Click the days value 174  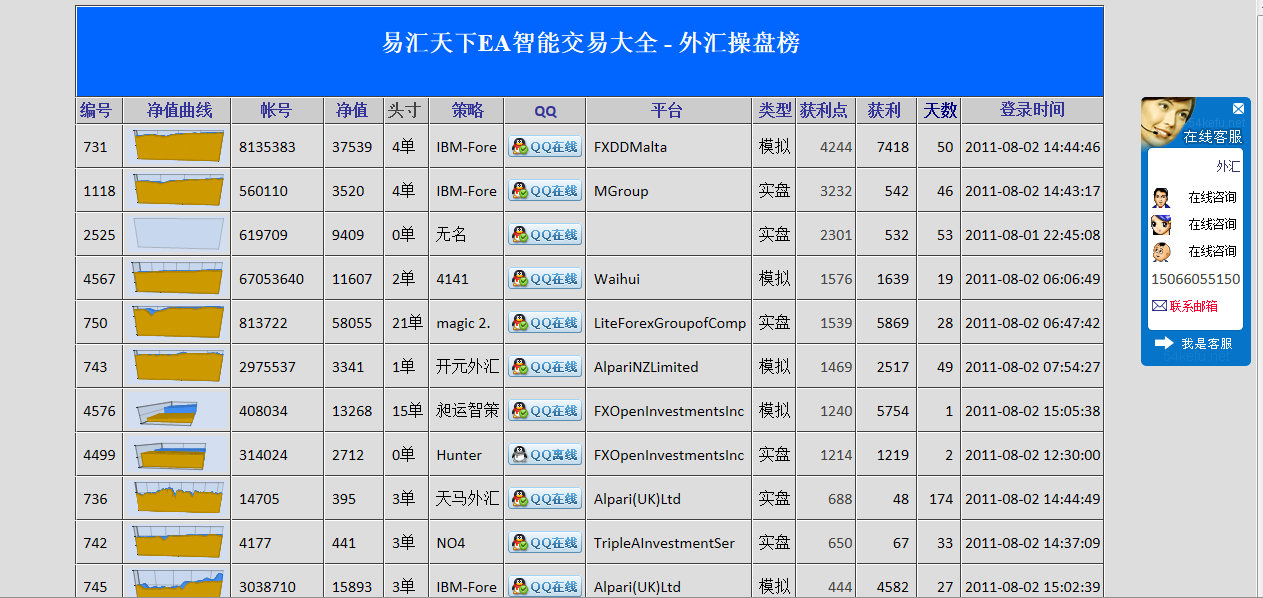pos(941,499)
